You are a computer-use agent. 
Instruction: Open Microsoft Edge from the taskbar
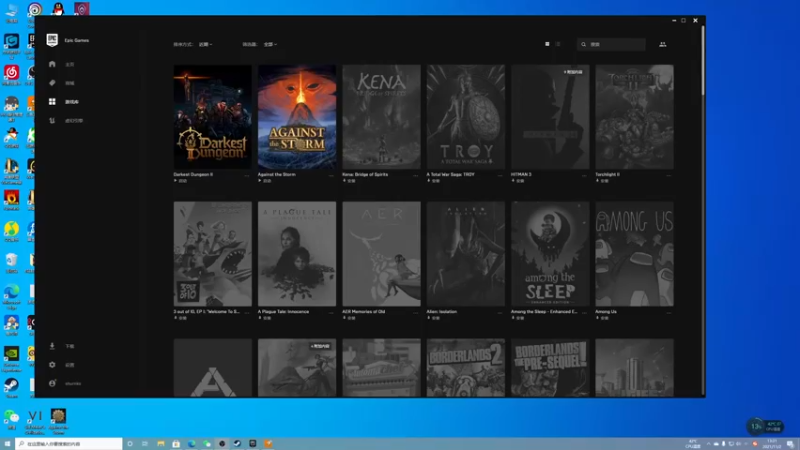coord(191,444)
